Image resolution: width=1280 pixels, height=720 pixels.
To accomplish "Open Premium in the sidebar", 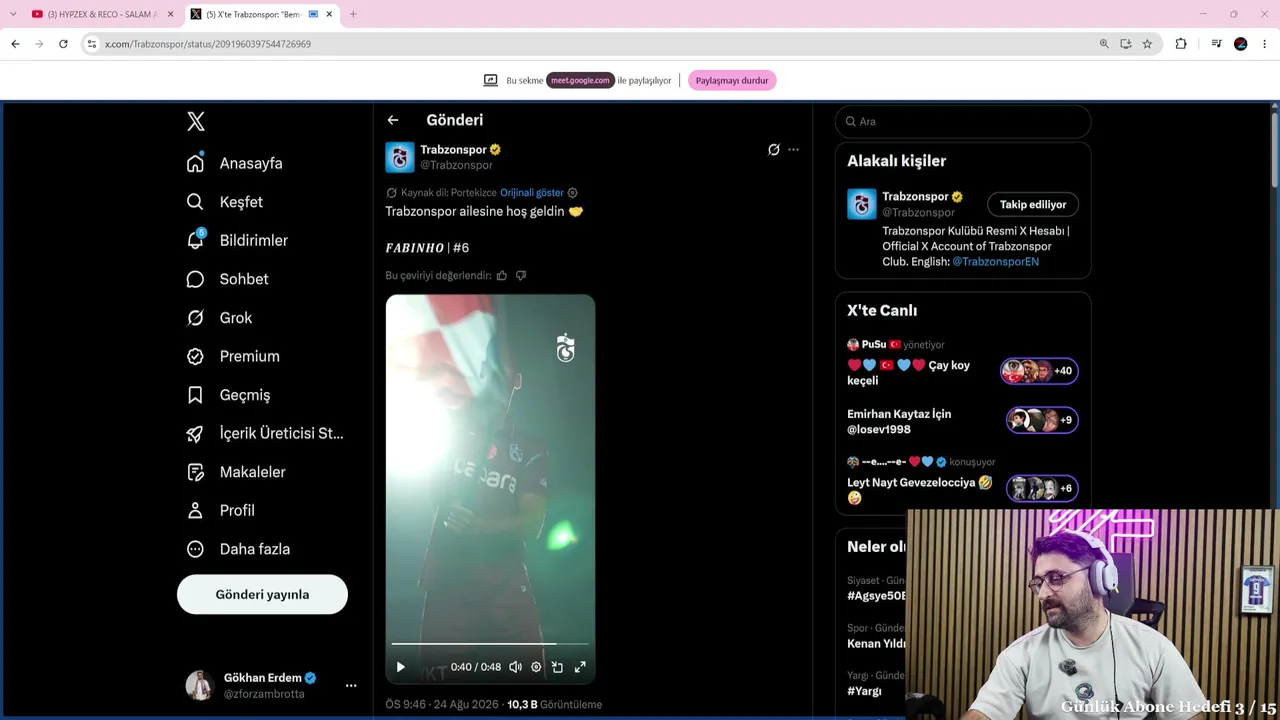I will pos(234,356).
